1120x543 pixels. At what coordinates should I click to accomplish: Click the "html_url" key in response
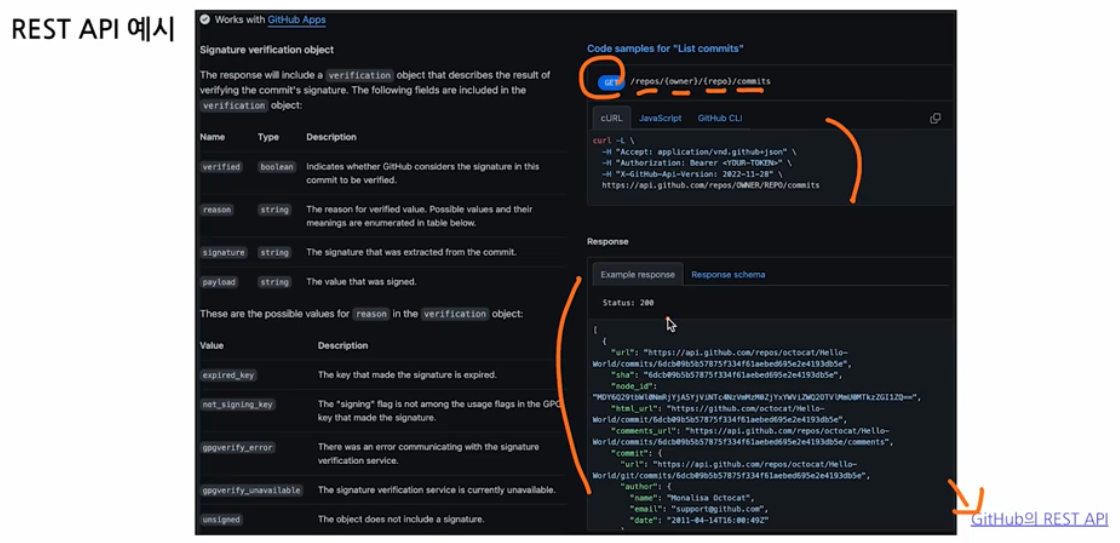[x=635, y=408]
